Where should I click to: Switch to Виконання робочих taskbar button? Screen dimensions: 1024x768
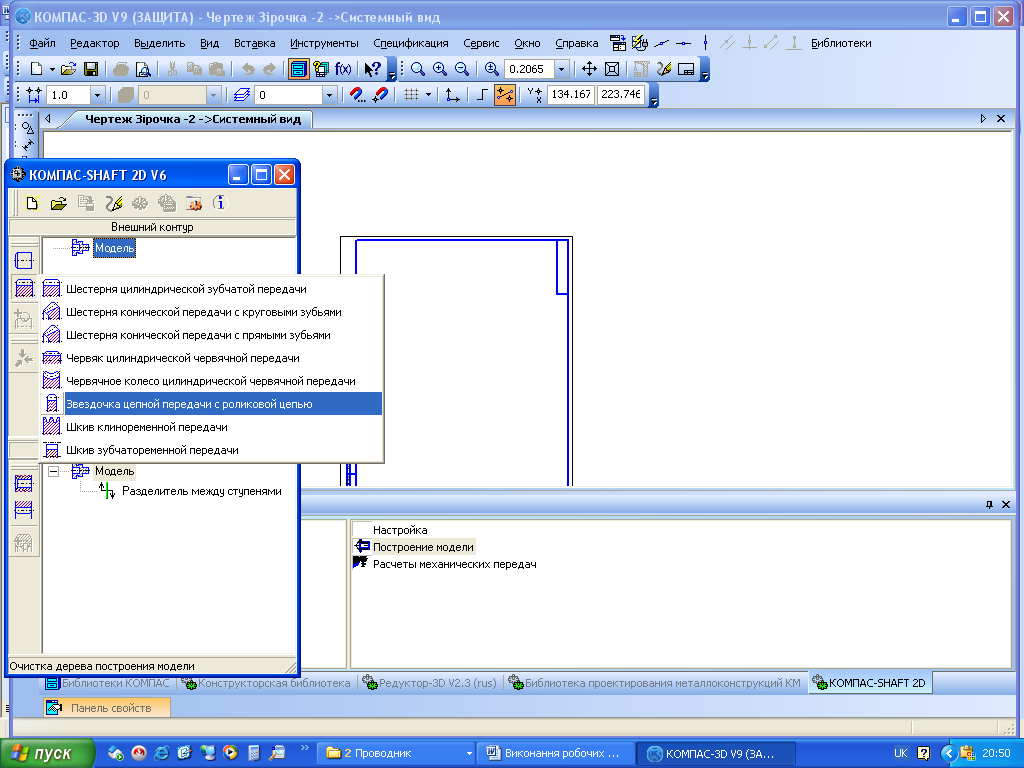coord(556,753)
